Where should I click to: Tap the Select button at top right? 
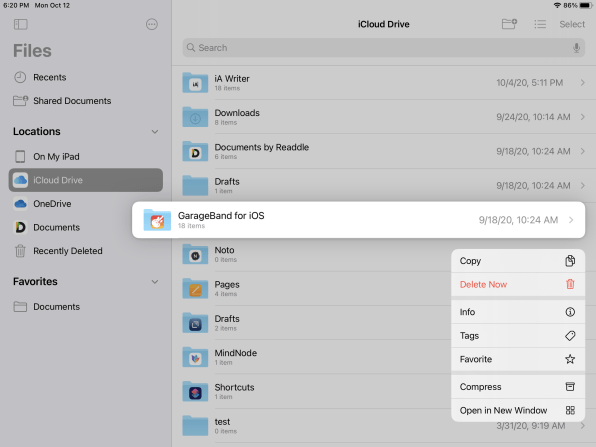[572, 24]
